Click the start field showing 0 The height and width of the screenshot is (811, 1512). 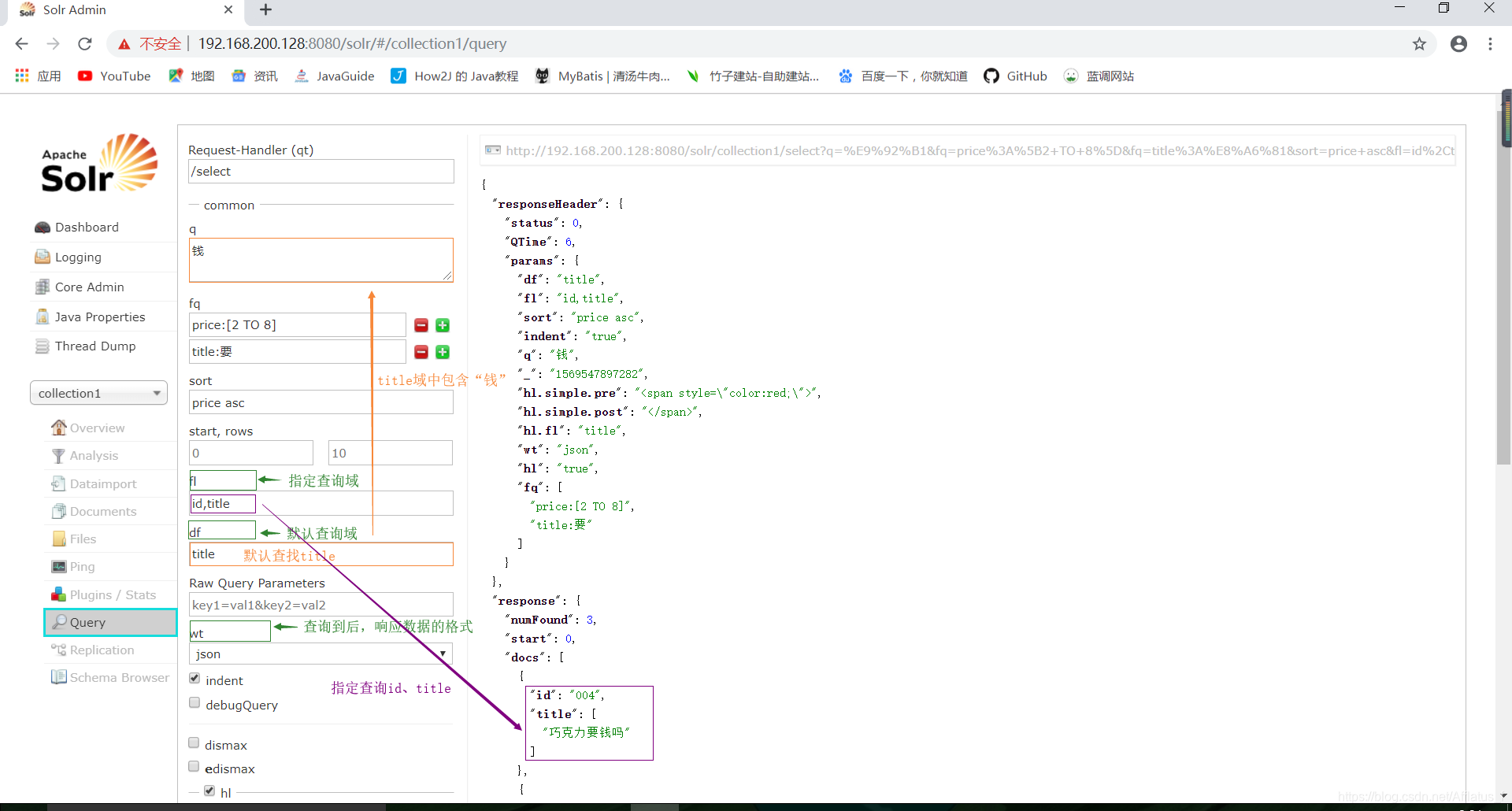[250, 453]
